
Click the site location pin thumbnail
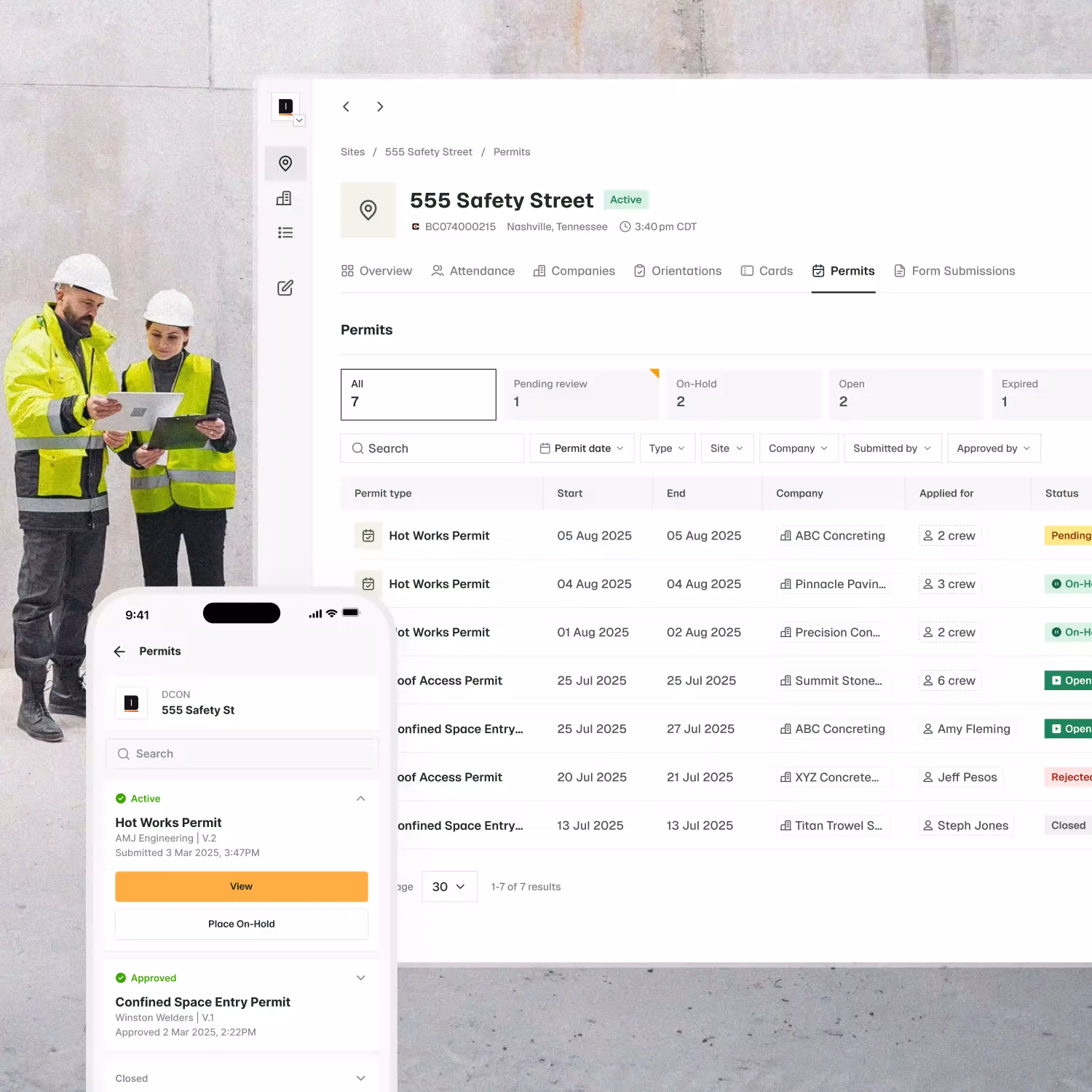[x=368, y=210]
